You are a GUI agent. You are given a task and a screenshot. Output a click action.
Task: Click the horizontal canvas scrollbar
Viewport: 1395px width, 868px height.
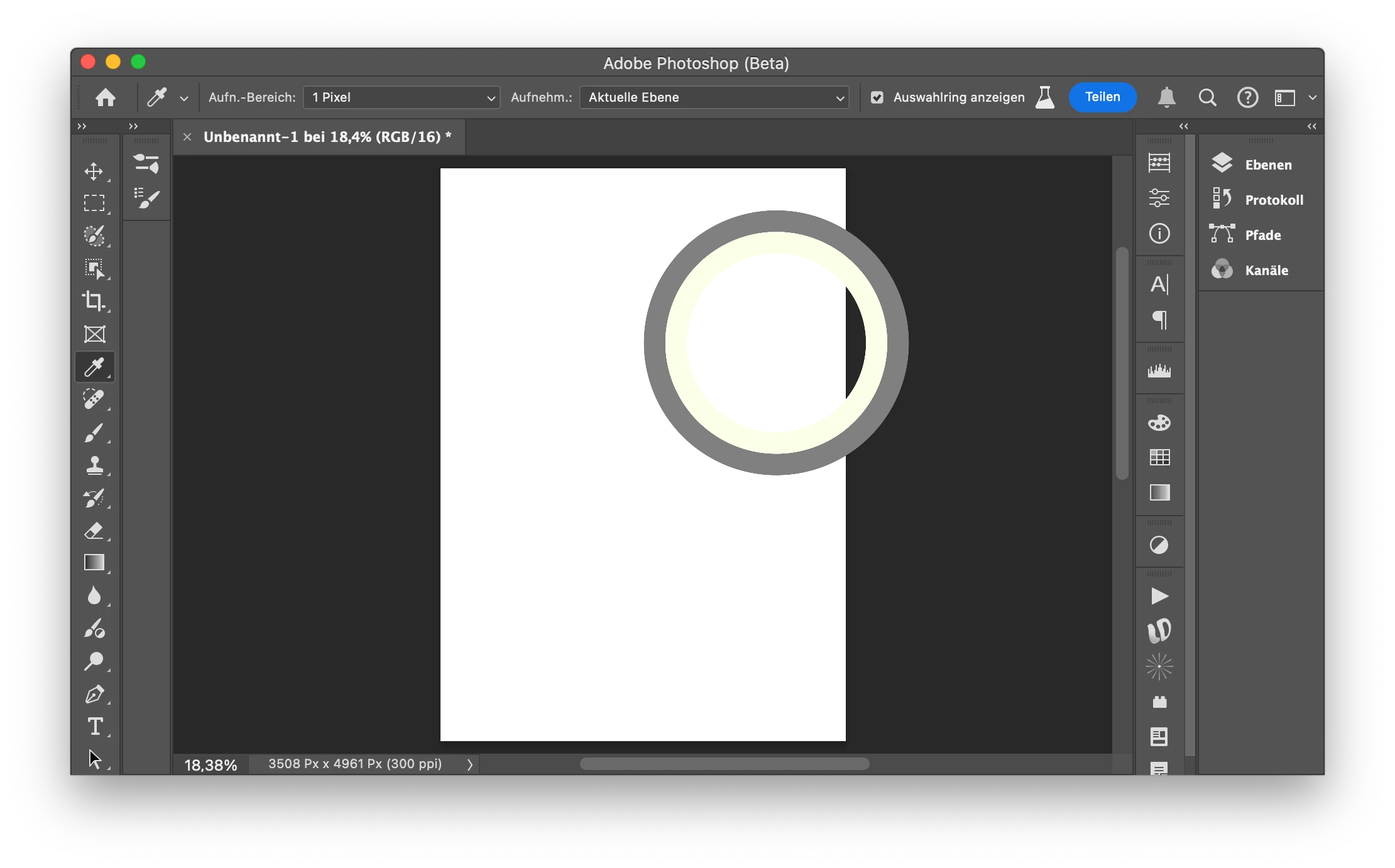coord(724,764)
